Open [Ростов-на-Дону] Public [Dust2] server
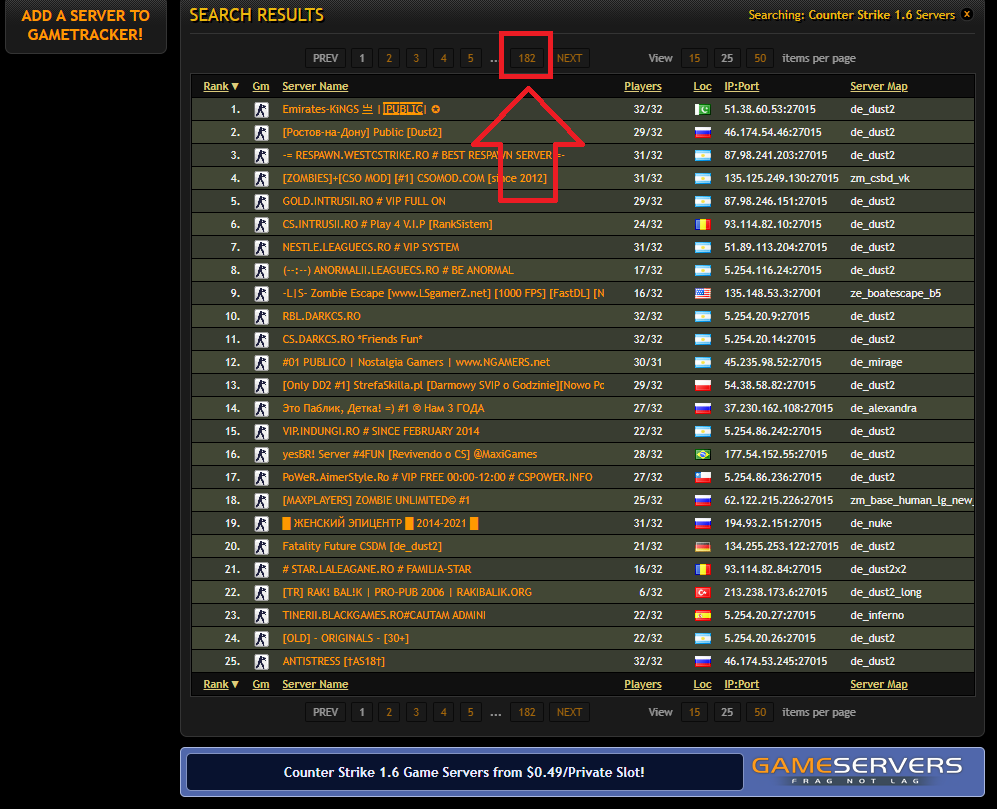 point(362,132)
